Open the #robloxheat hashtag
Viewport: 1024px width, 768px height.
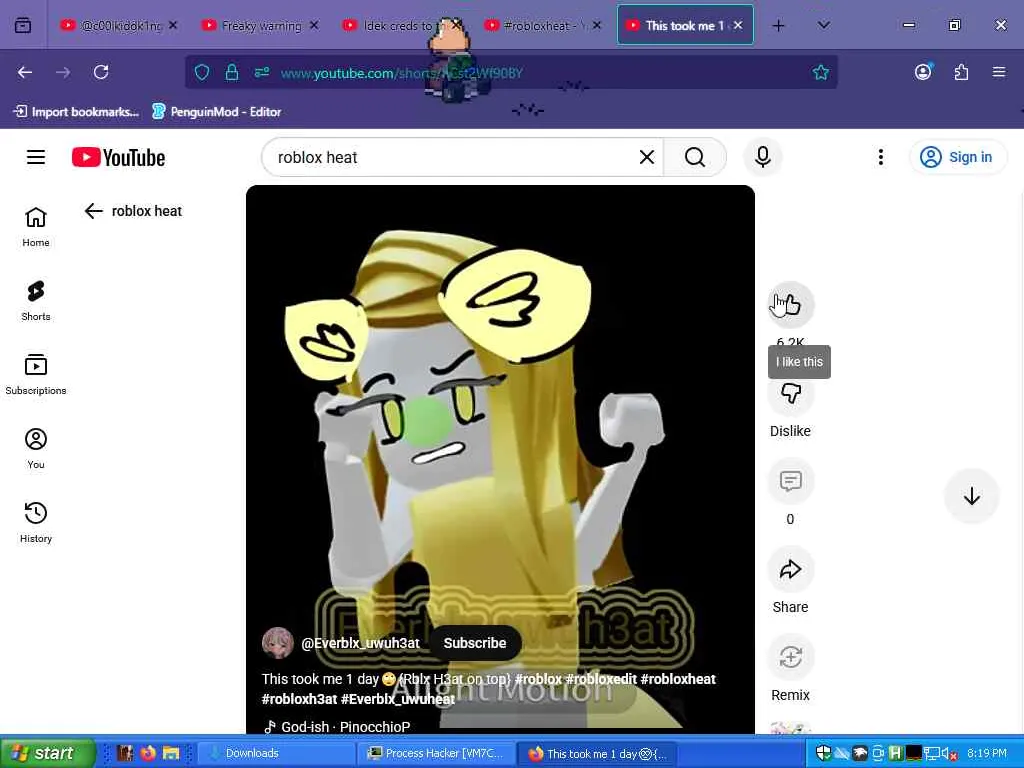tap(678, 679)
